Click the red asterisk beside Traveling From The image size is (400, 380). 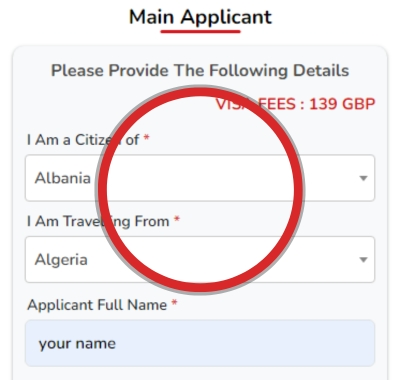tap(177, 219)
